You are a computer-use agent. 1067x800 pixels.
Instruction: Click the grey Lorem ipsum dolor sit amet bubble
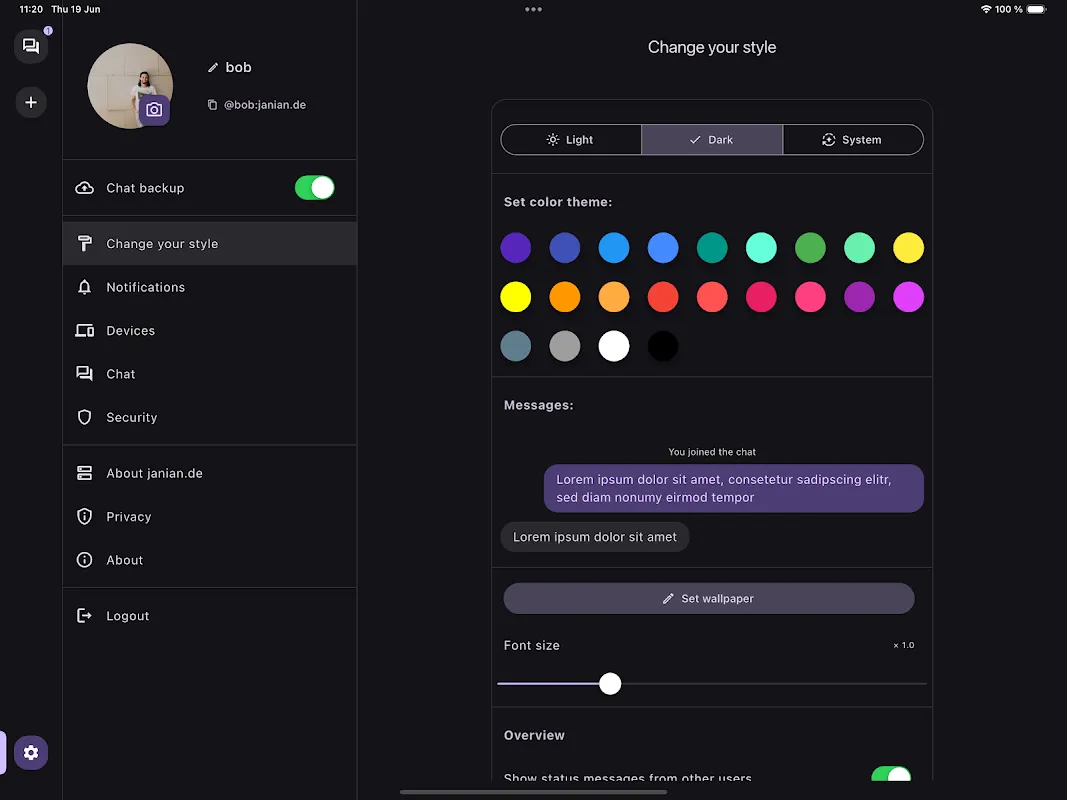tap(595, 537)
